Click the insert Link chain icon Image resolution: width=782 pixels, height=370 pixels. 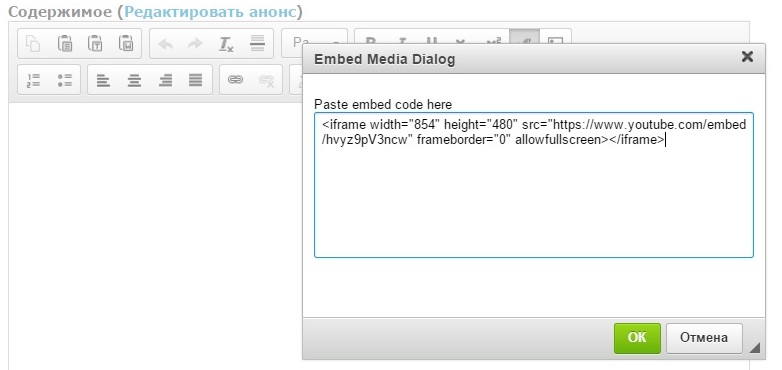235,80
